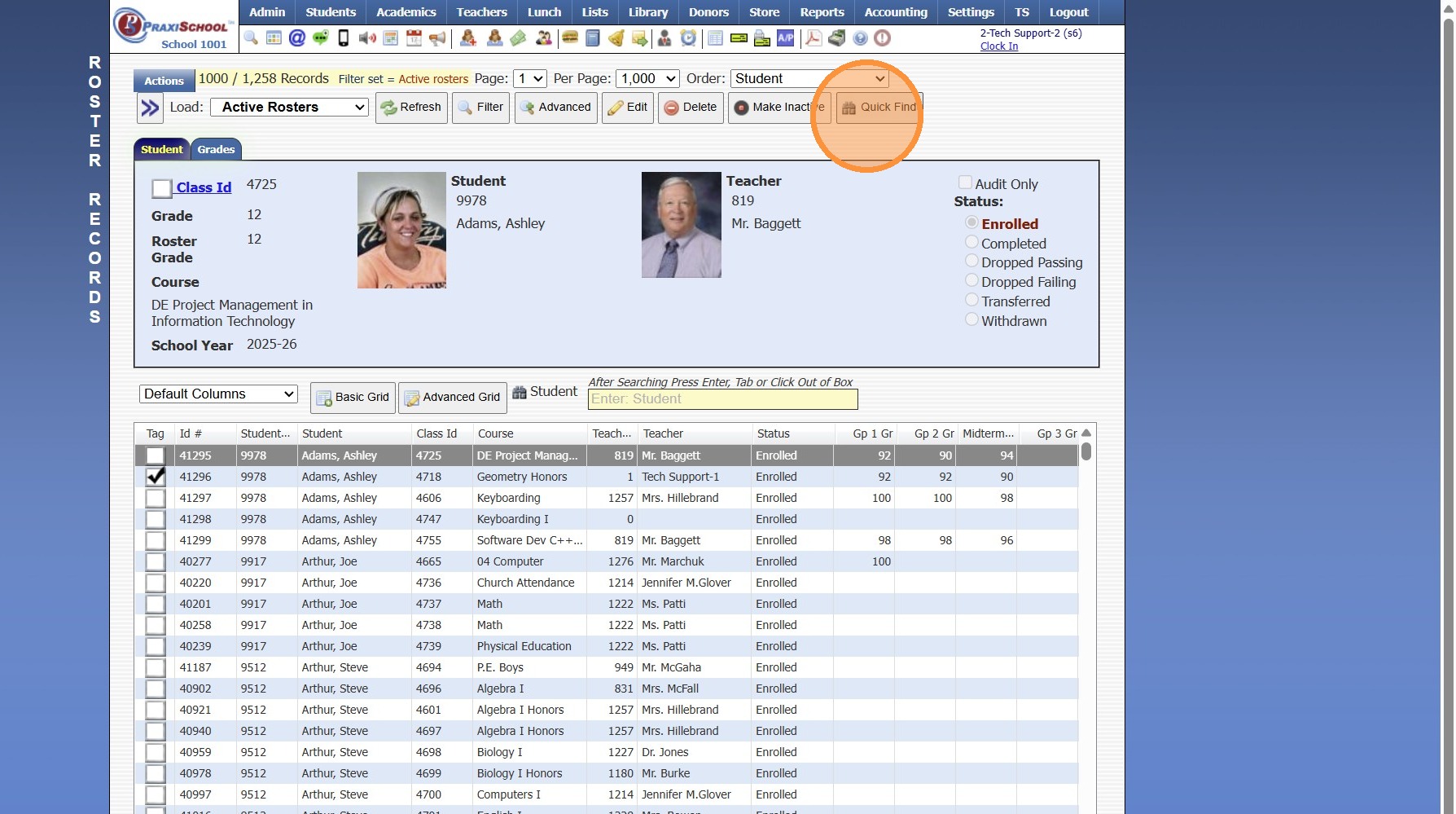
Task: Click the add student icon with red plus
Action: pos(468,38)
